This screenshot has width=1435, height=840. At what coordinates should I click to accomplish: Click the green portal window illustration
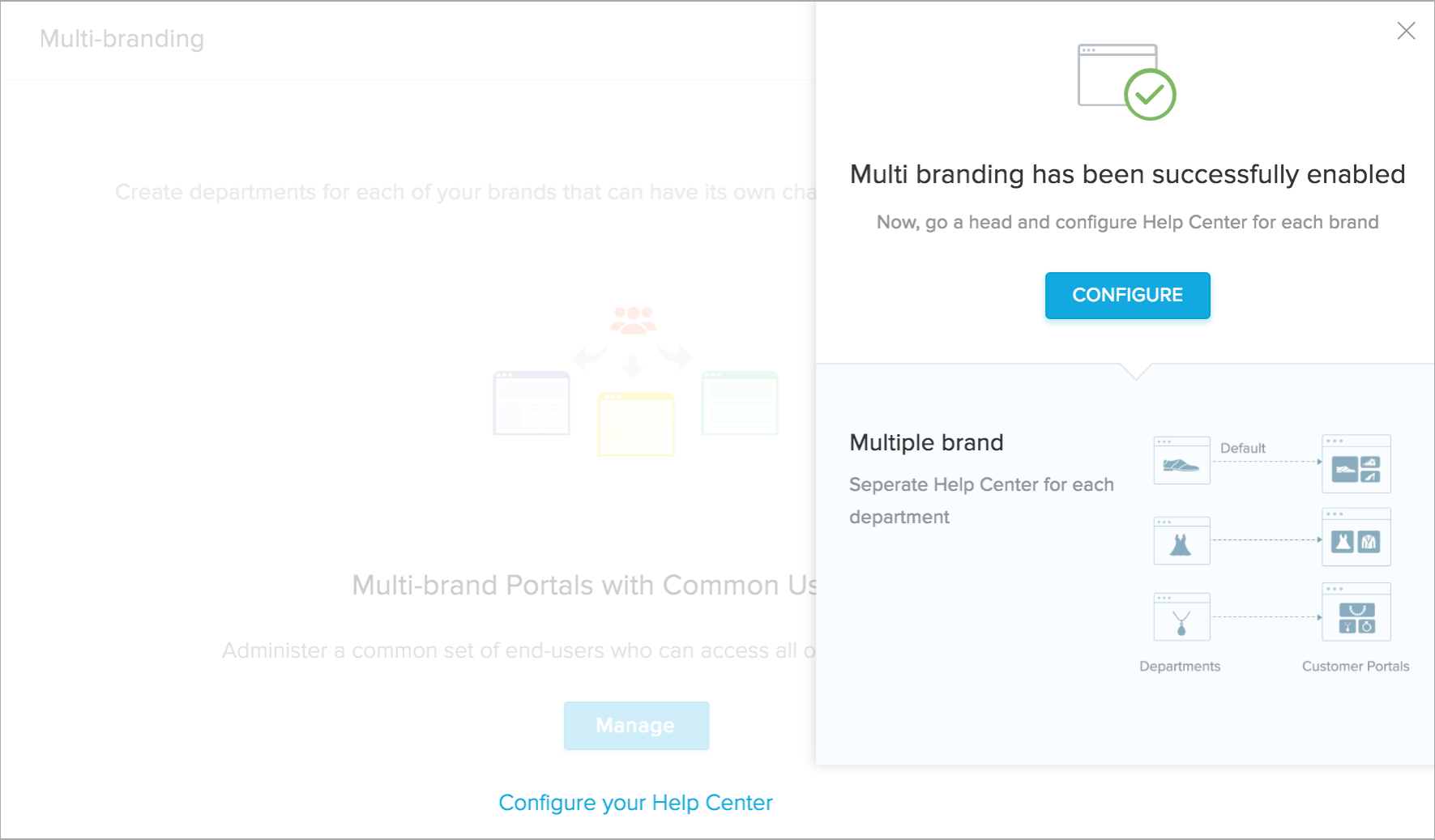(740, 403)
